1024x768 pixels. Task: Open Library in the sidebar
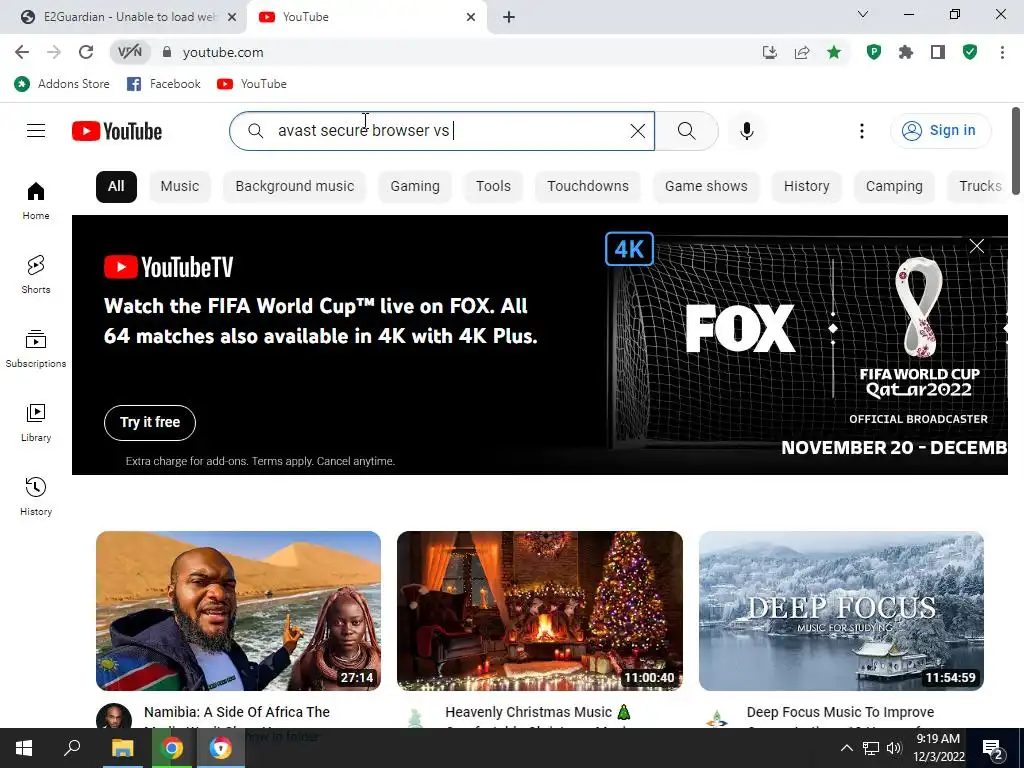coord(36,423)
